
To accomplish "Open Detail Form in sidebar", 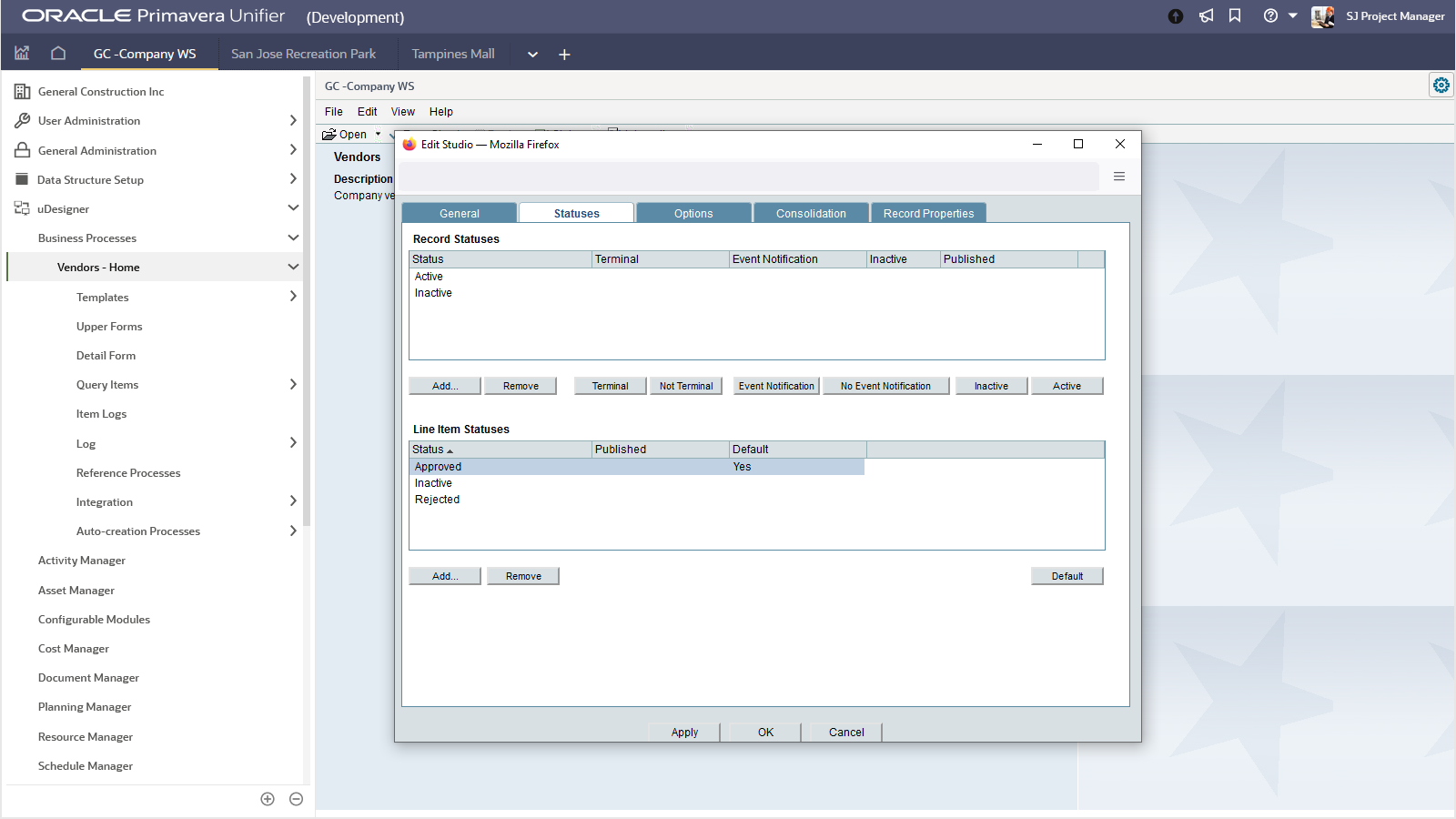I will point(106,356).
